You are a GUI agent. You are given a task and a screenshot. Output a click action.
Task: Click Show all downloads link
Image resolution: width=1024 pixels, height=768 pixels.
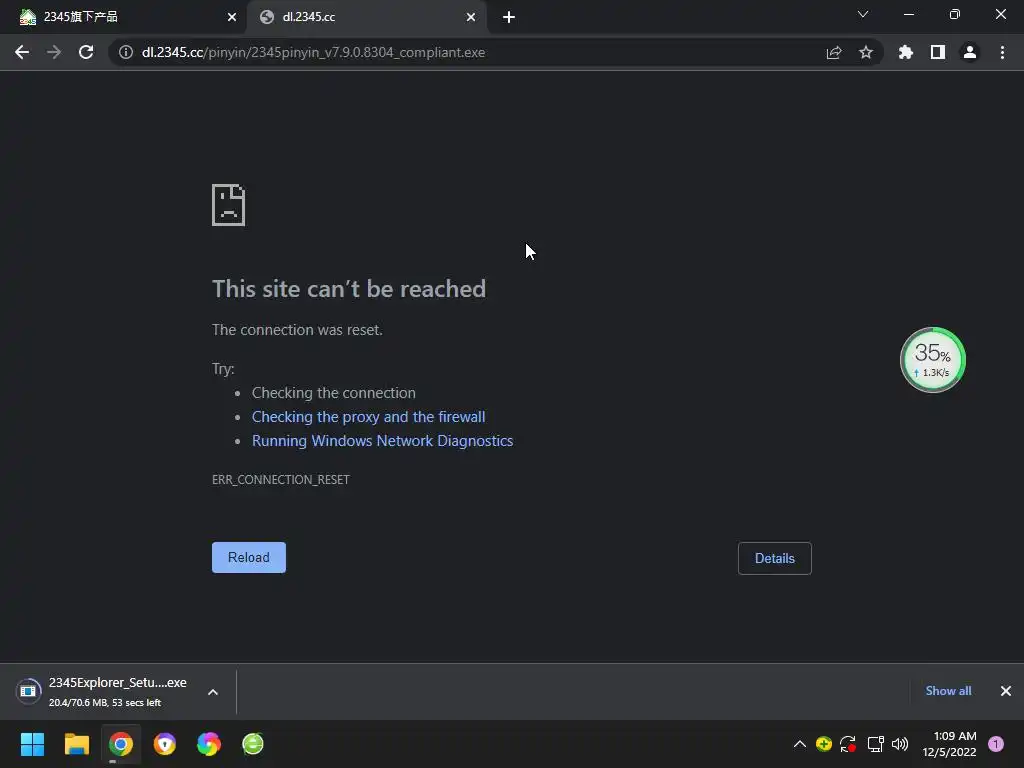[x=948, y=691]
